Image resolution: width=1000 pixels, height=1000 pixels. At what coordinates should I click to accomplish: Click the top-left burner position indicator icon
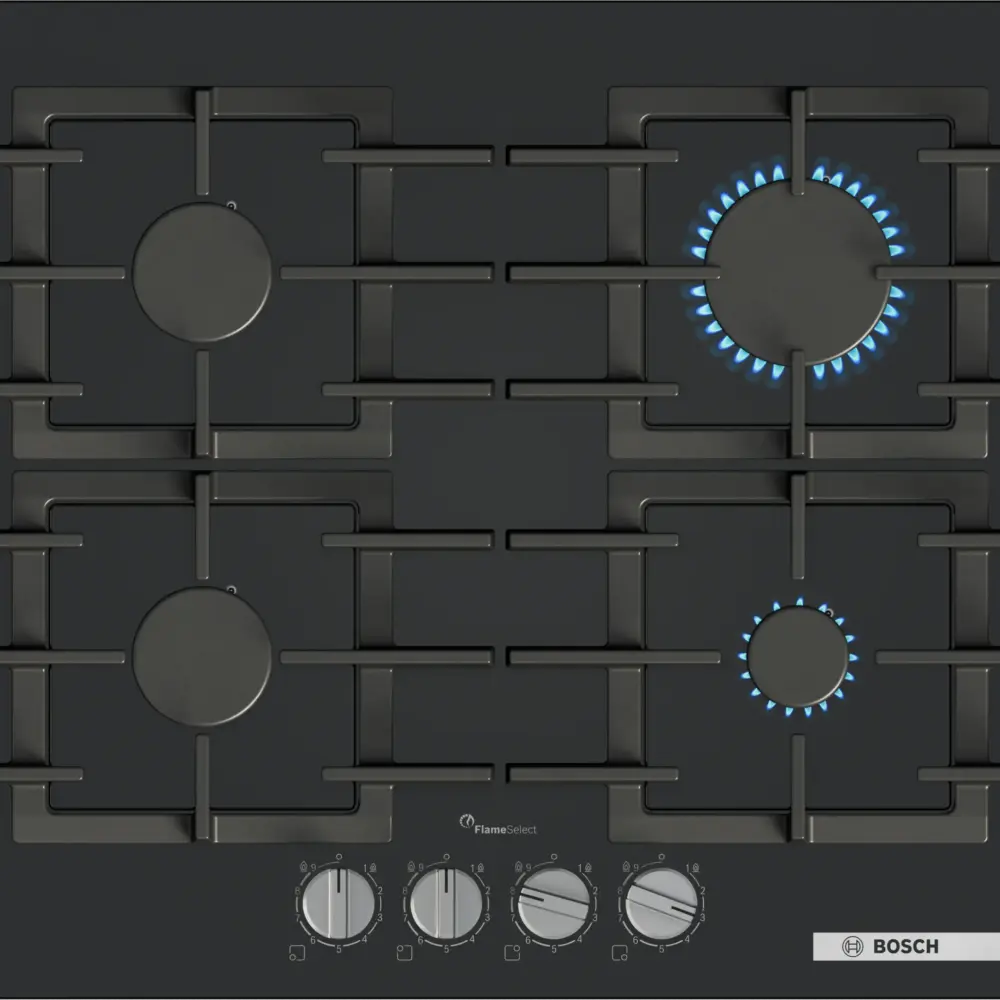coord(404,953)
